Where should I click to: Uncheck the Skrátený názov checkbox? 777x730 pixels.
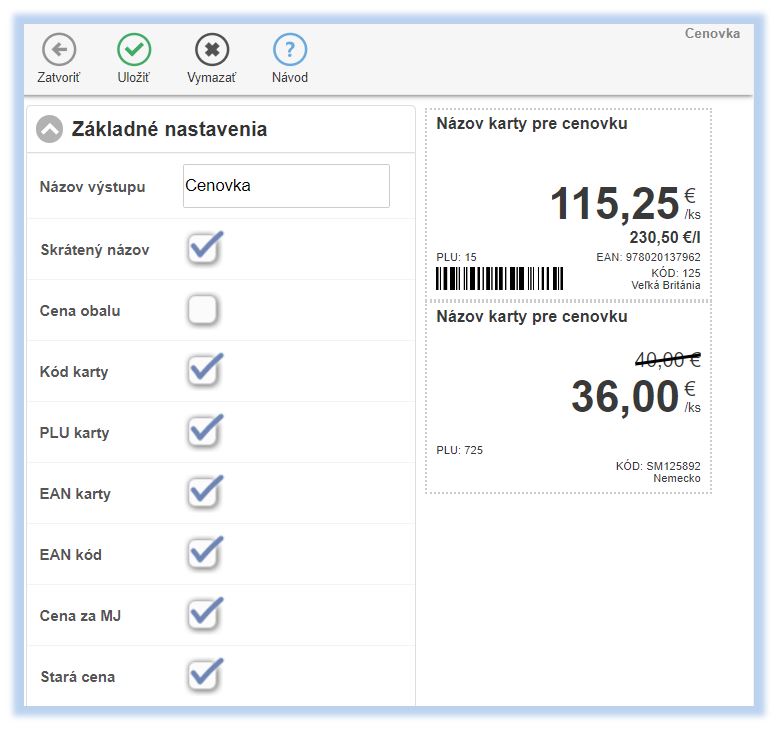tap(203, 250)
